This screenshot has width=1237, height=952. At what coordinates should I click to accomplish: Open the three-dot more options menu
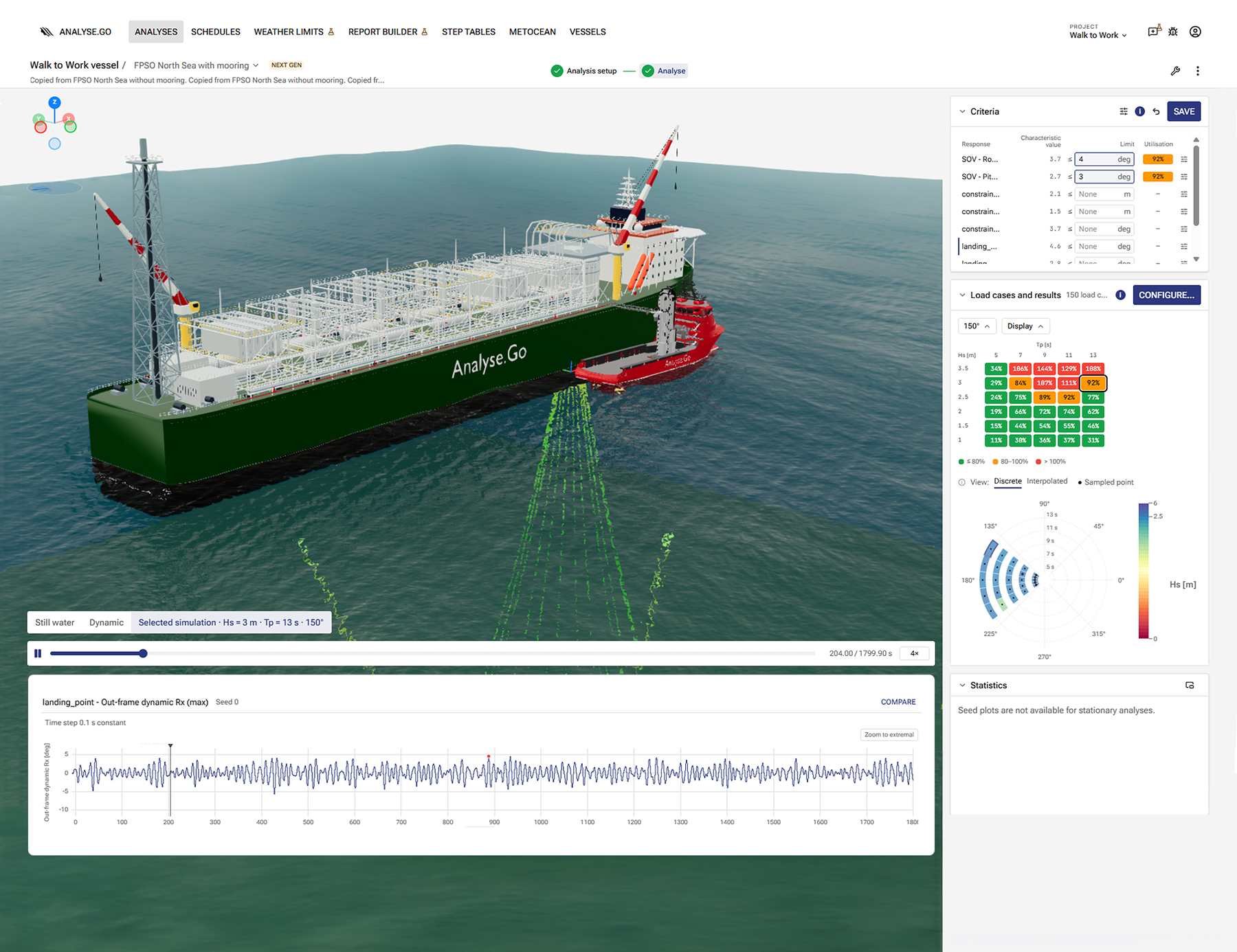click(x=1198, y=71)
